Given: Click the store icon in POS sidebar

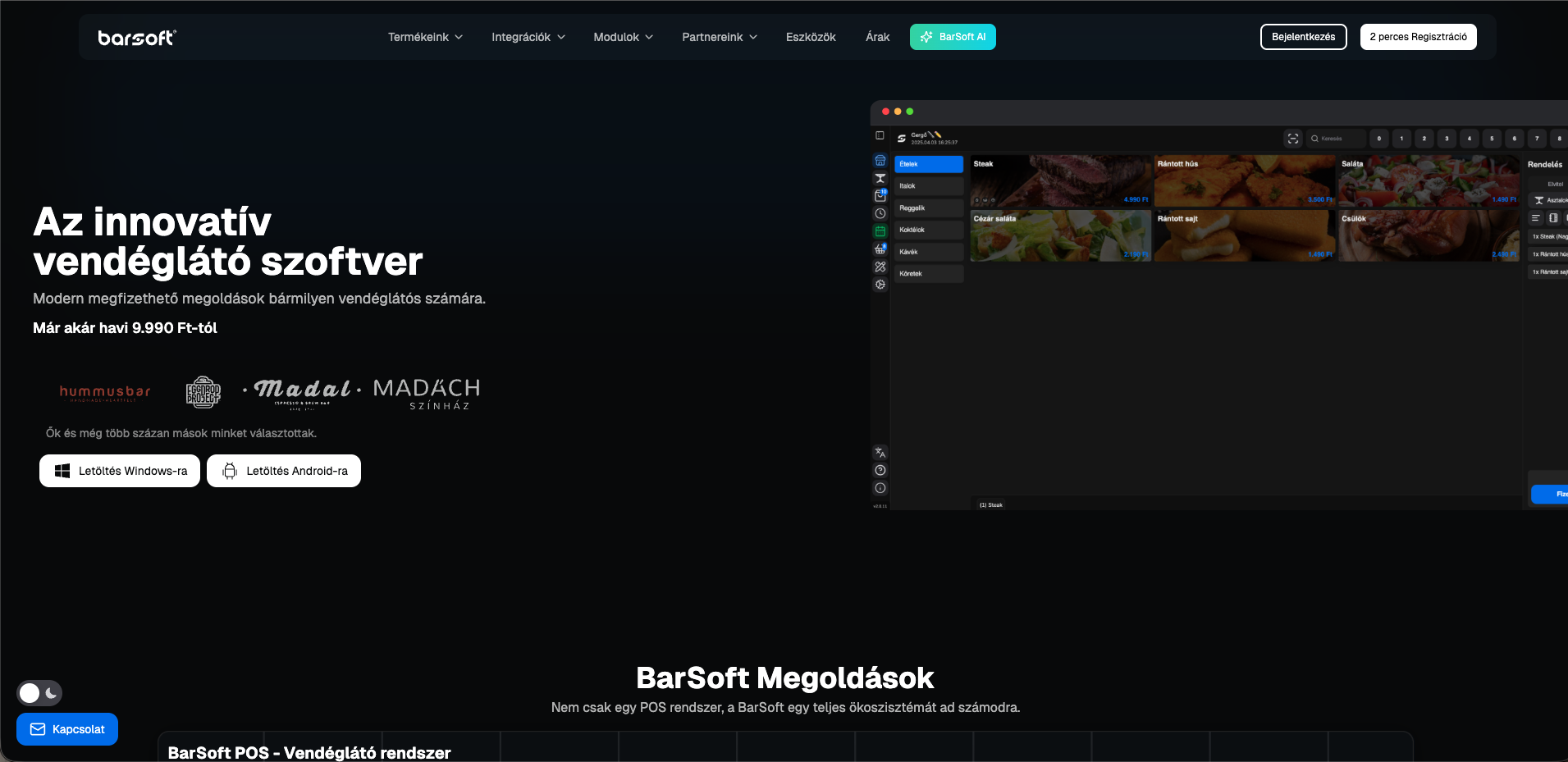Looking at the screenshot, I should (x=880, y=161).
